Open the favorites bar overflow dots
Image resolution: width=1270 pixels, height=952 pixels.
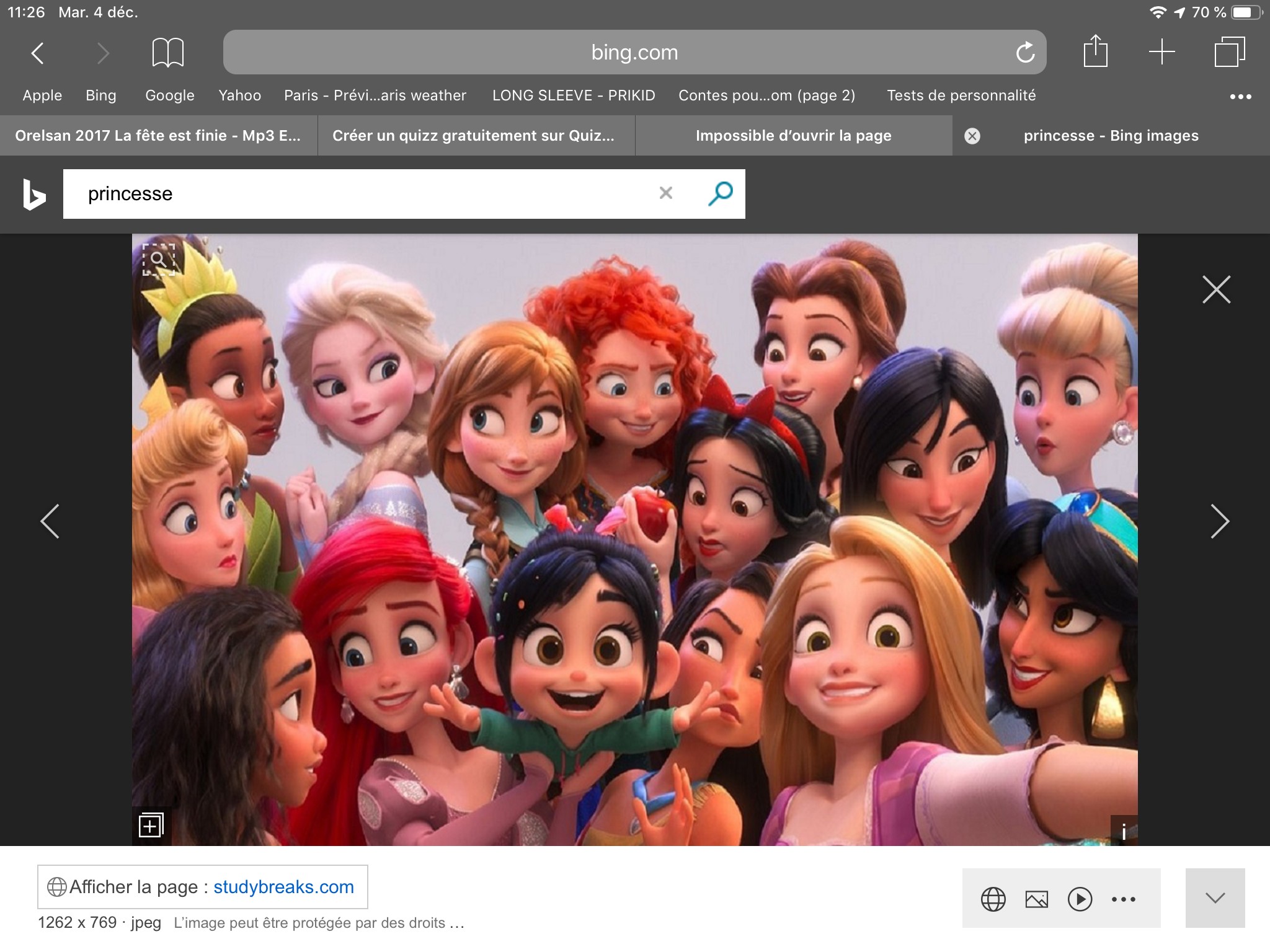click(x=1240, y=96)
